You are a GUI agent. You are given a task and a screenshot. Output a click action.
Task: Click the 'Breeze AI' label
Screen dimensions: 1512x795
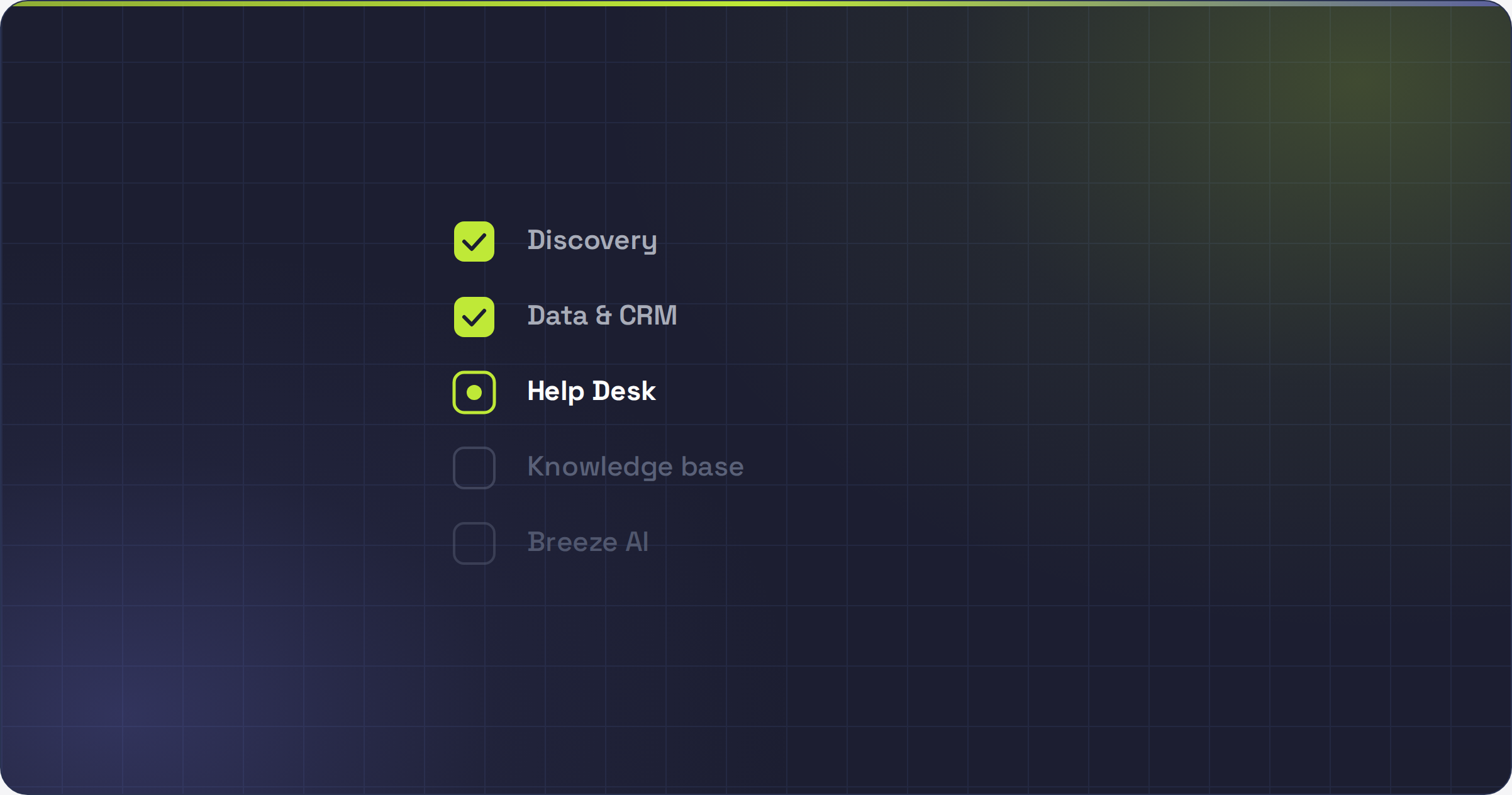pos(587,542)
